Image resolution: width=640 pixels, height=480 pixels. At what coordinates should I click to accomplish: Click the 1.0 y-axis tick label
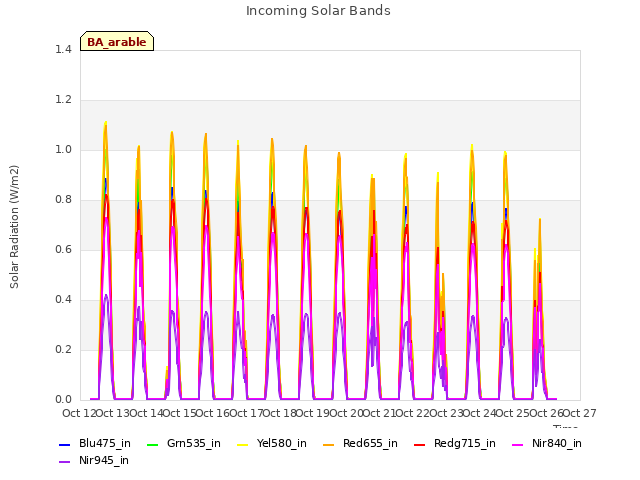point(63,149)
